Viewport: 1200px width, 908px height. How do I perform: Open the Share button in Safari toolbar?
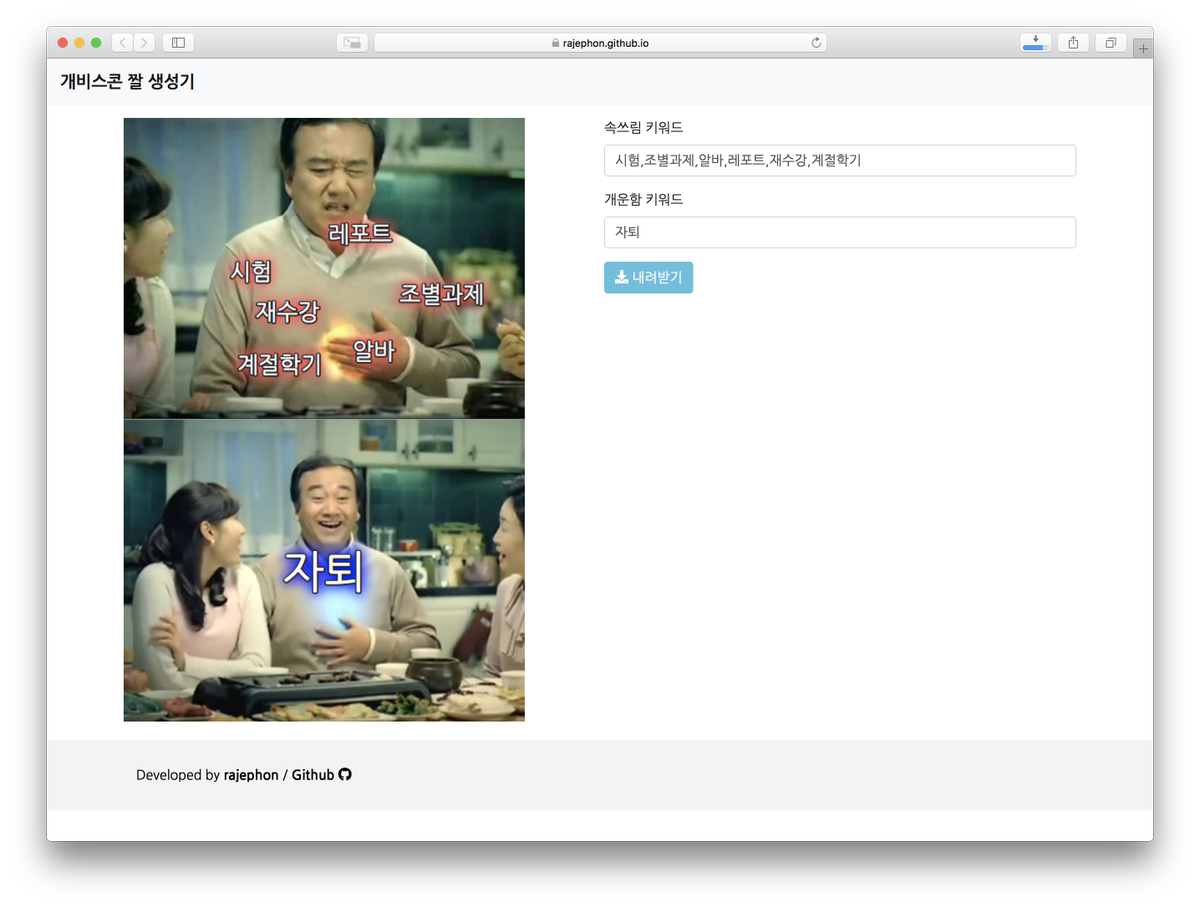coord(1073,43)
